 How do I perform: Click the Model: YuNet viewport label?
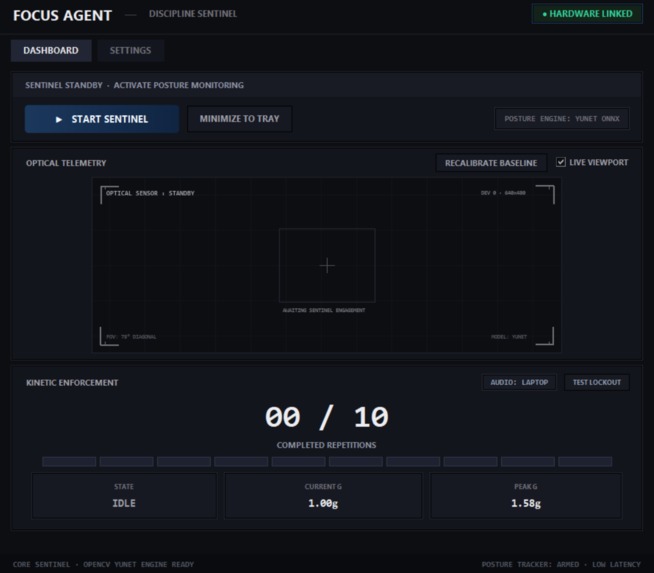coord(509,337)
